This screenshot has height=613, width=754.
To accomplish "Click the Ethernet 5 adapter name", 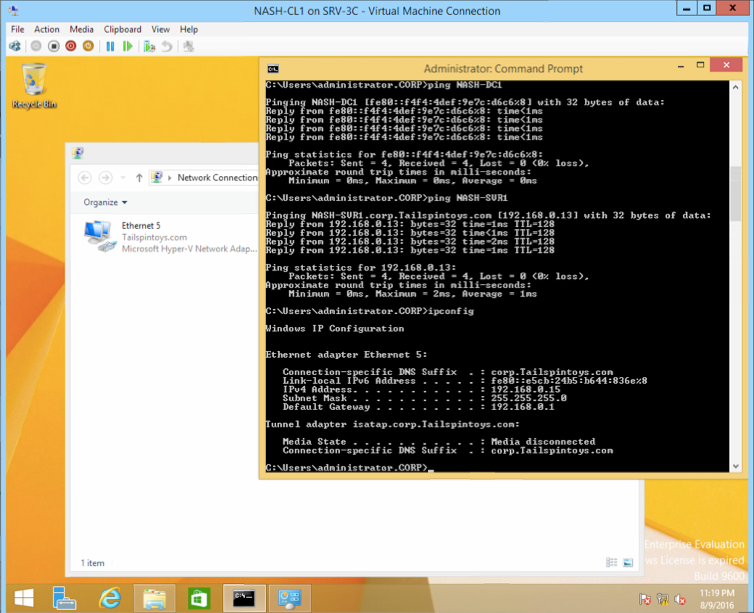I will coord(141,225).
